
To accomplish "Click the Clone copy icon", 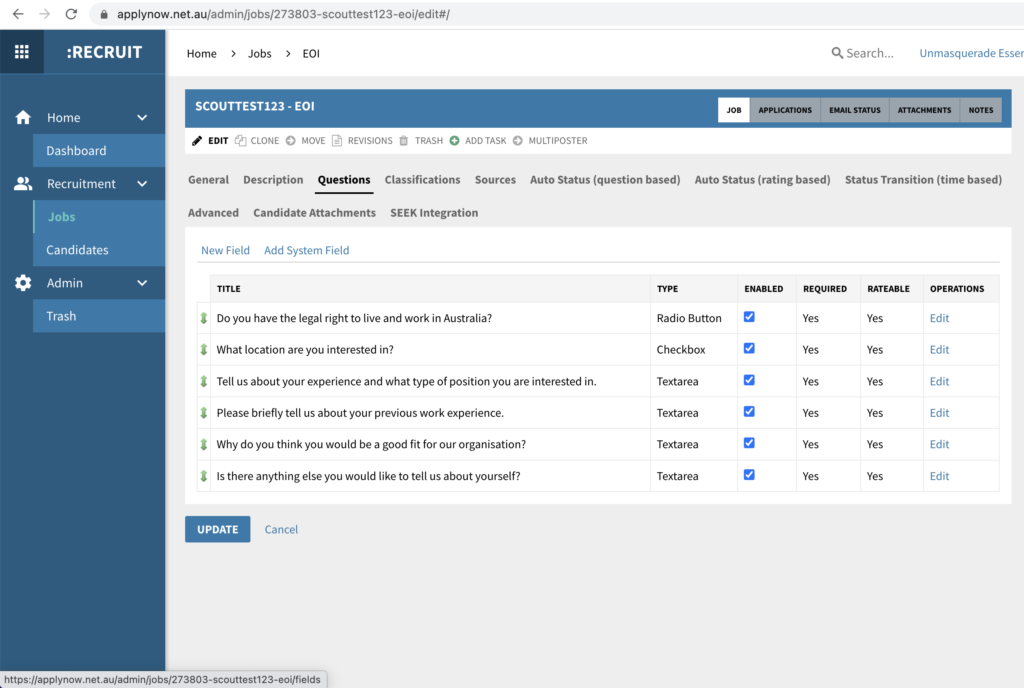I will click(240, 140).
